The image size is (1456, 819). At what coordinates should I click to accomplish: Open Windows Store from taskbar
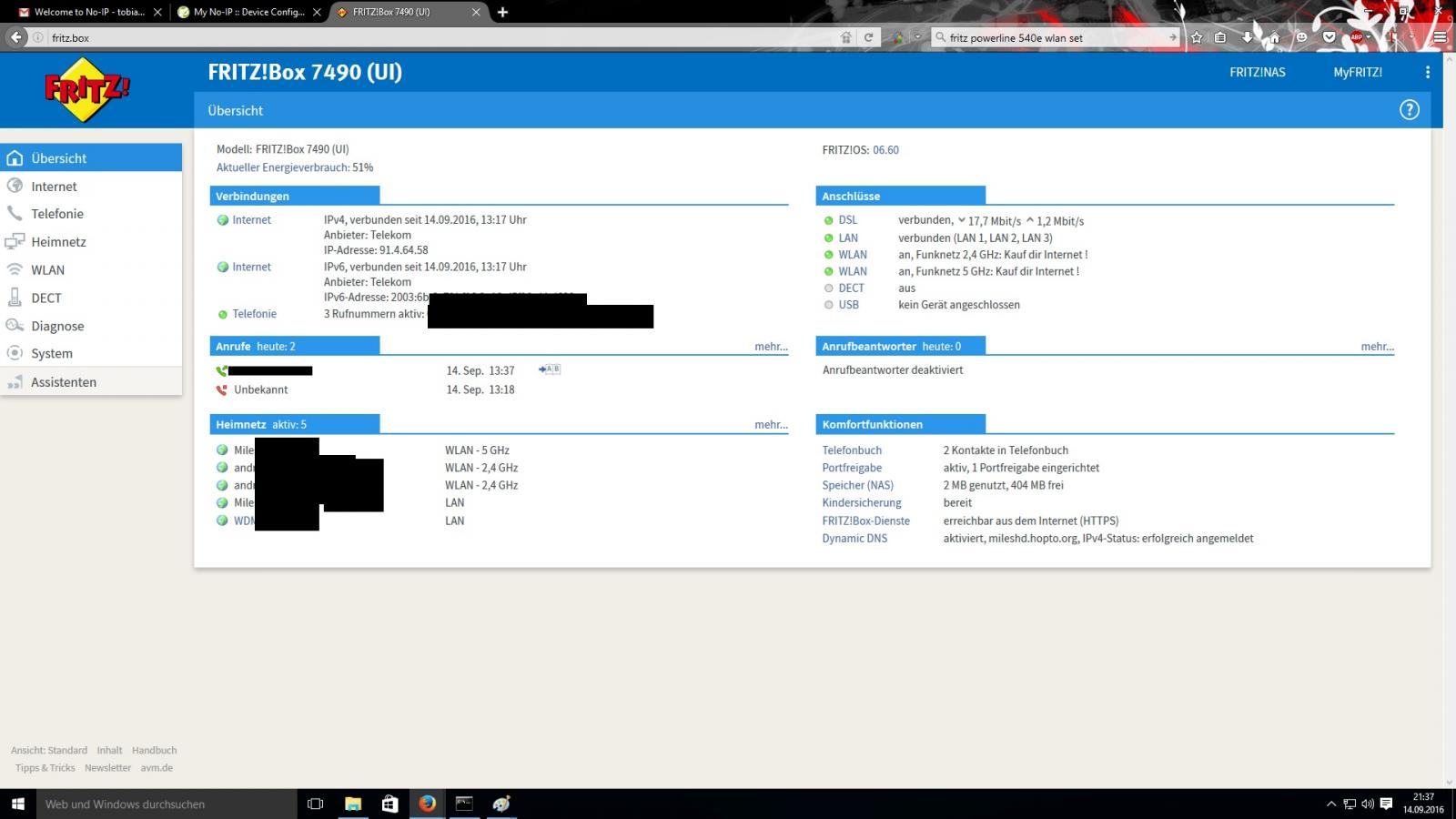389,804
